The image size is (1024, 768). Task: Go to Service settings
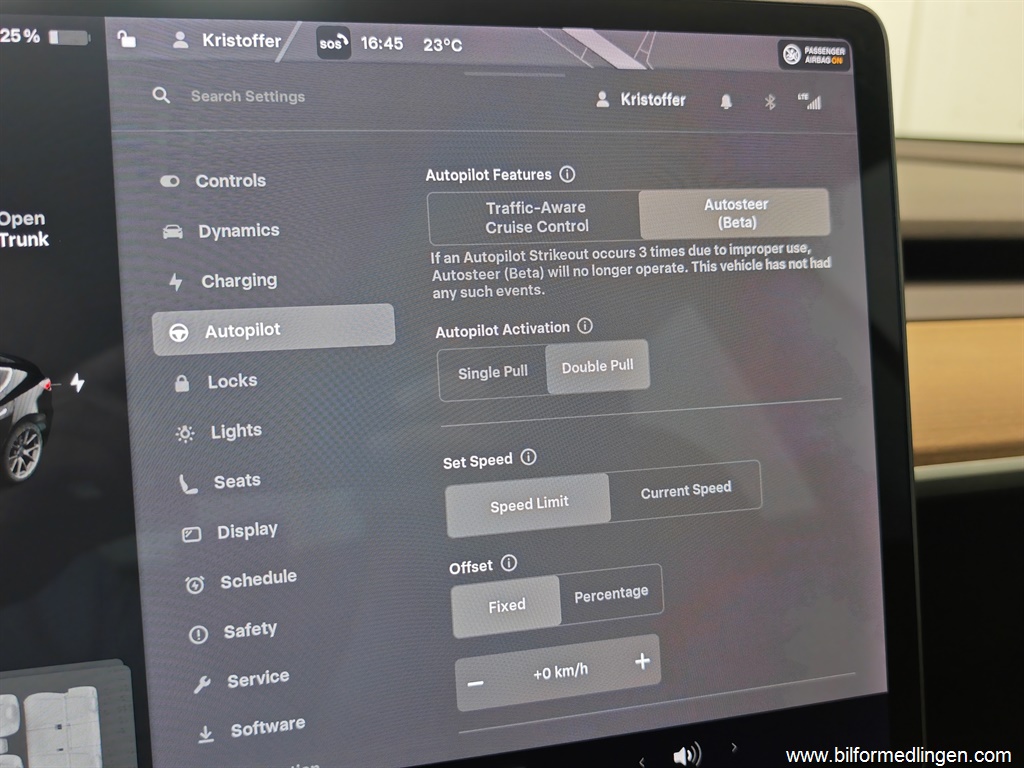241,680
